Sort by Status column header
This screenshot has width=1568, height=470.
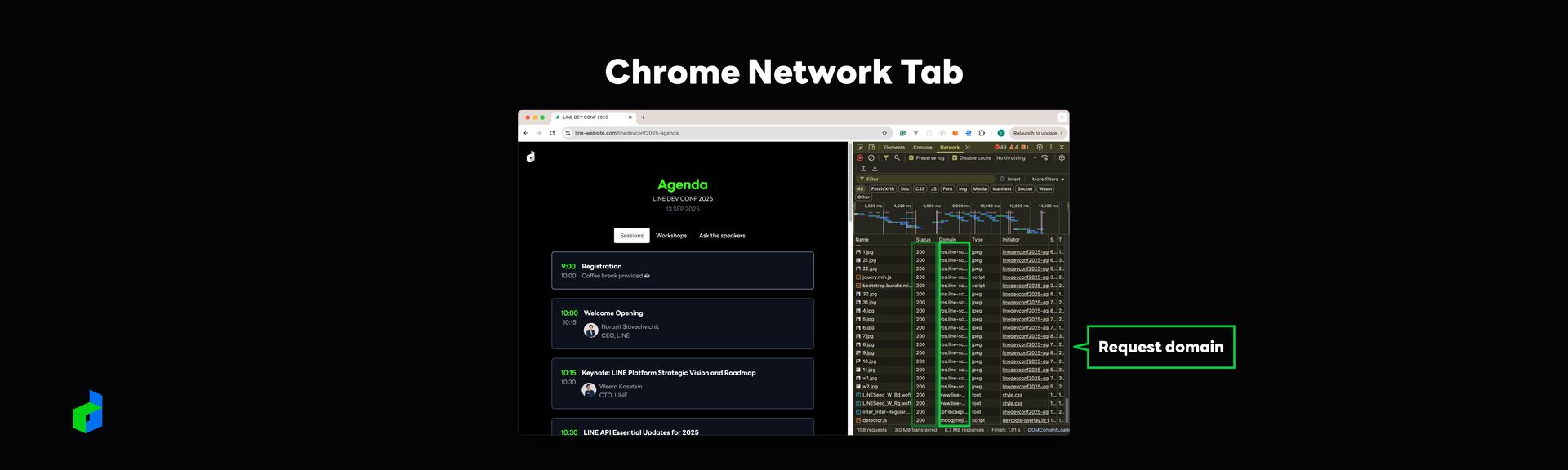pos(924,240)
